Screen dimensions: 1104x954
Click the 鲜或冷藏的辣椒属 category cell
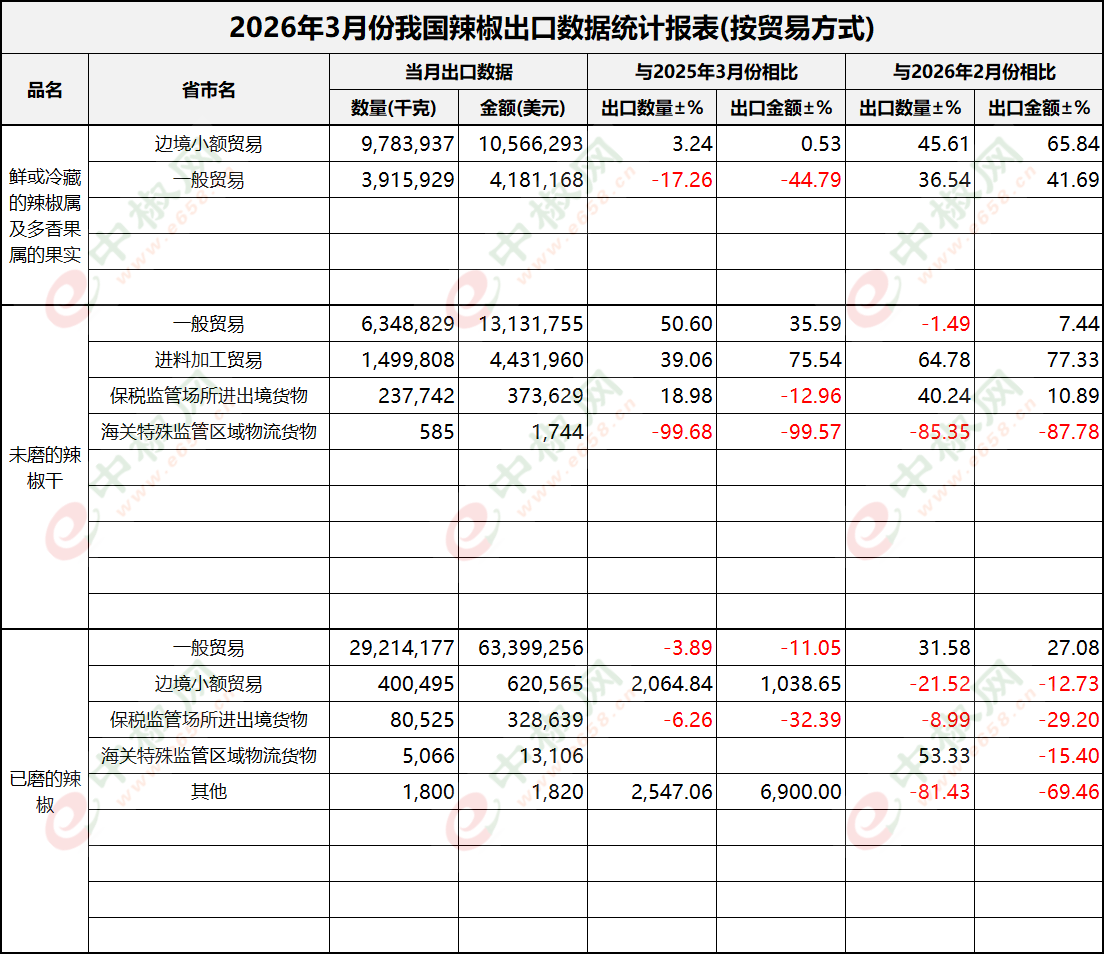click(x=44, y=216)
